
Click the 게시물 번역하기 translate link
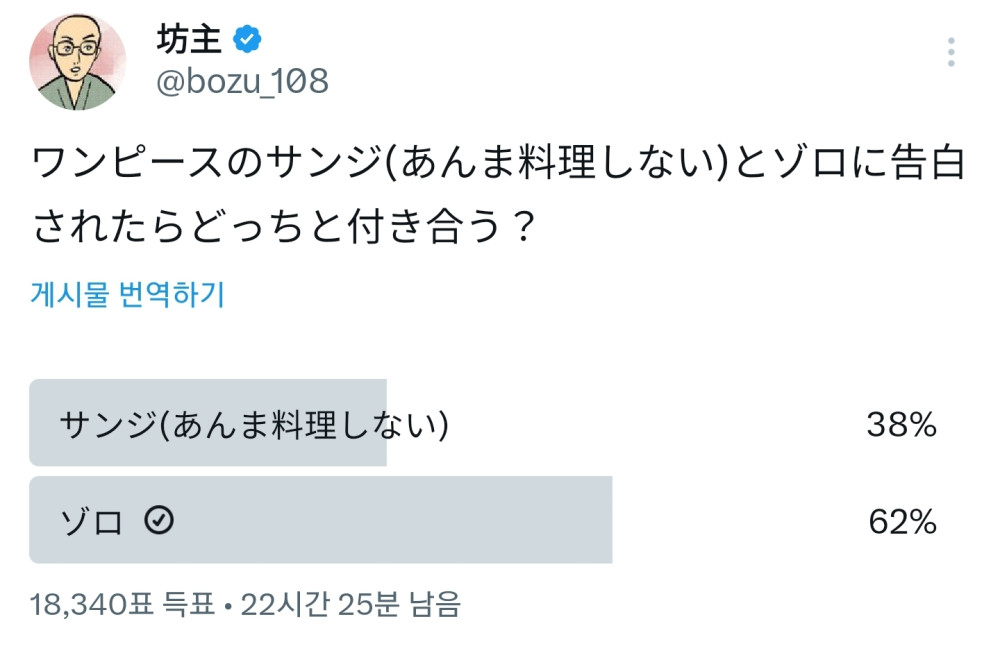[x=128, y=295]
